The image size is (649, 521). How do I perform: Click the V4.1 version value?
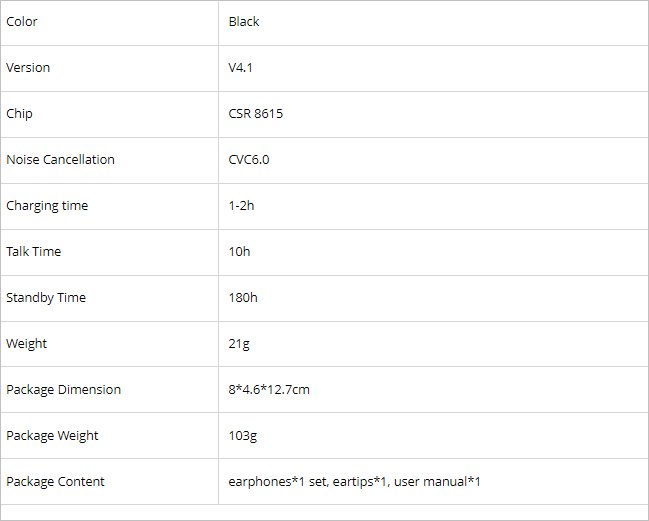click(240, 68)
